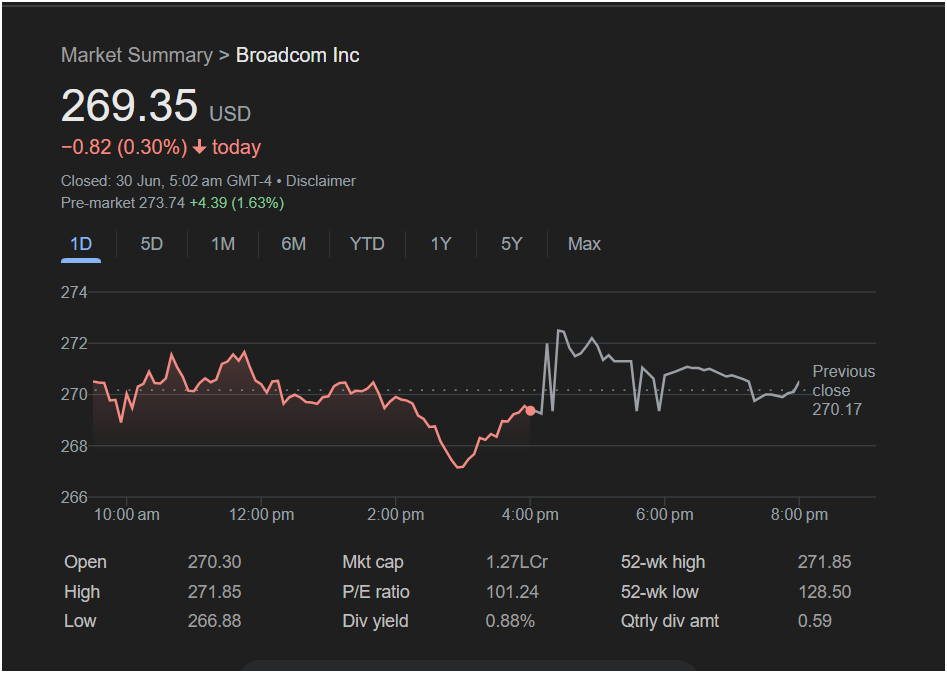Click the USD currency label
The image size is (947, 673).
coord(230,114)
